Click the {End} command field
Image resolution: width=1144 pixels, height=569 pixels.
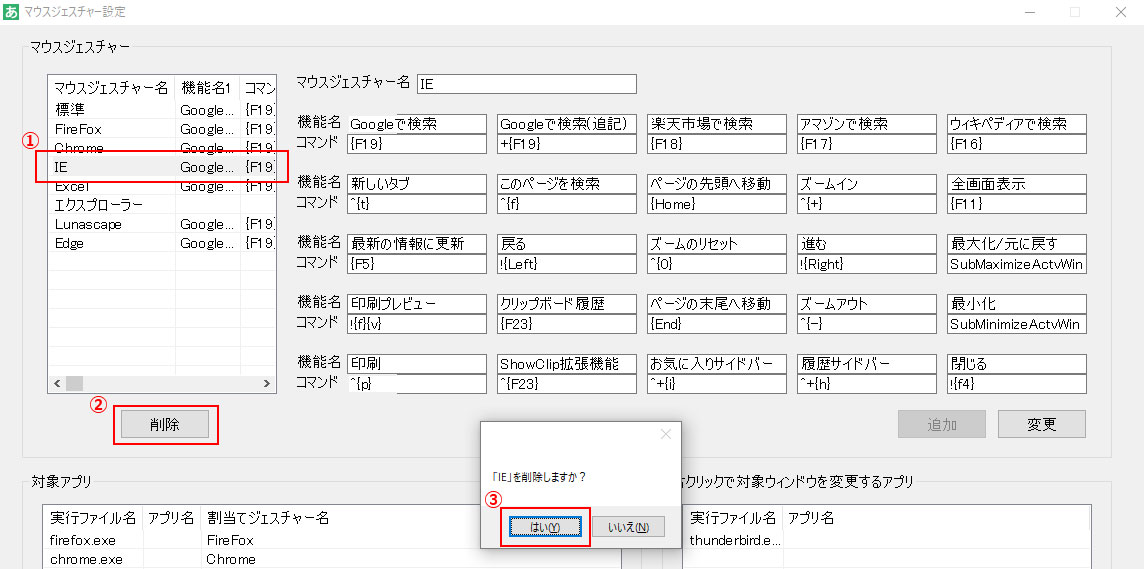tap(716, 324)
